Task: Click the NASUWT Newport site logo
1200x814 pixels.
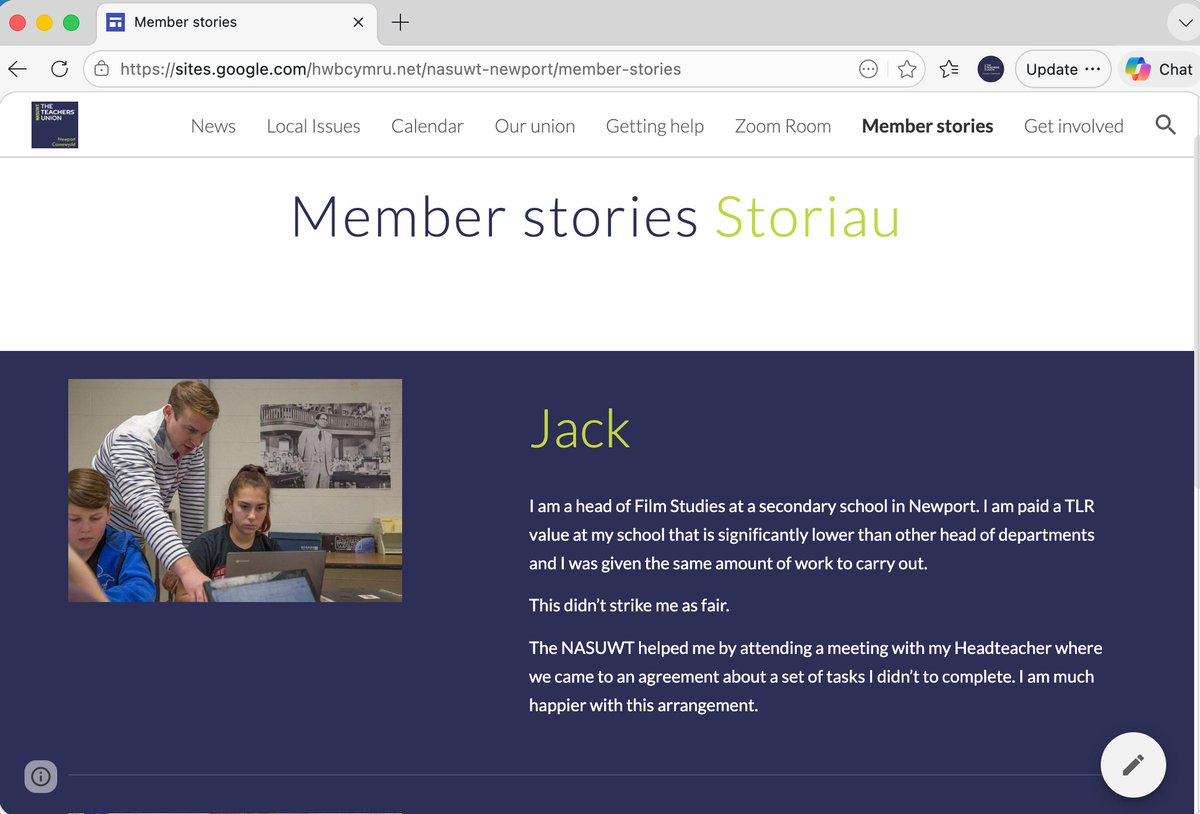Action: click(x=54, y=125)
